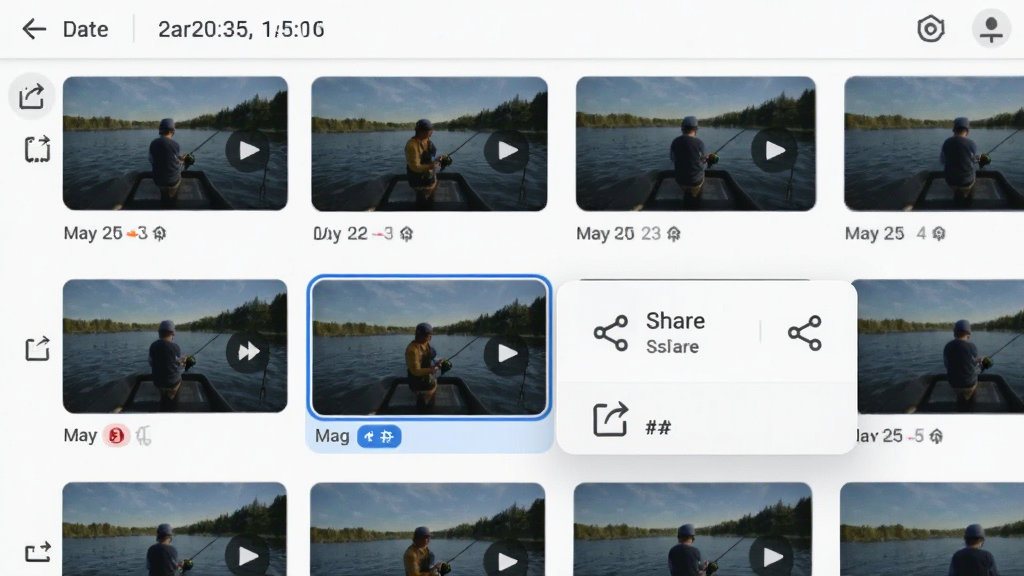This screenshot has height=576, width=1024.
Task: Click the rotate-share icon below the top sidebar icon
Action: click(37, 149)
